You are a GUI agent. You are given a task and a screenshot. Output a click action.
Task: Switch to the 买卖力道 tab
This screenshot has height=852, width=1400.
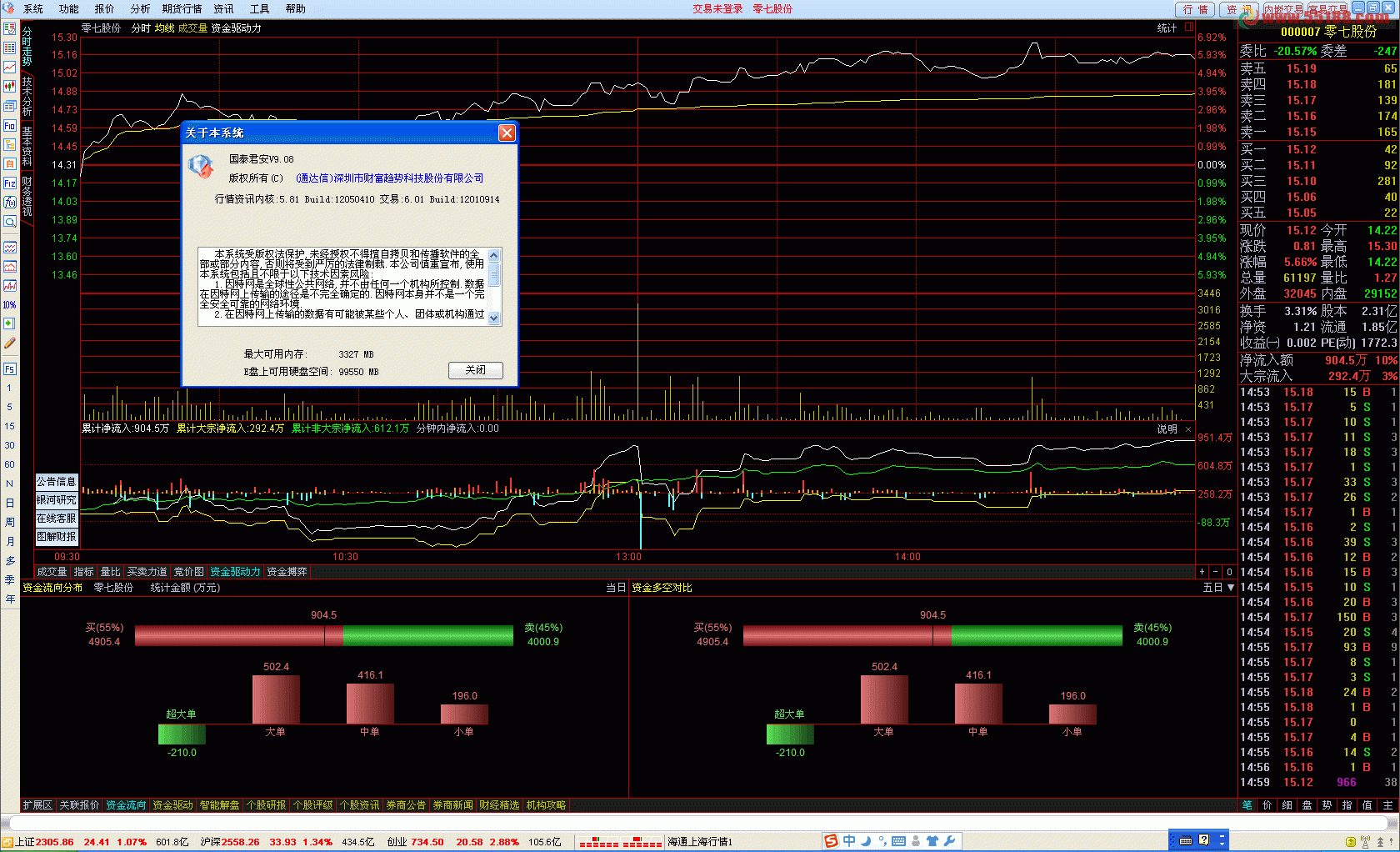click(x=147, y=572)
